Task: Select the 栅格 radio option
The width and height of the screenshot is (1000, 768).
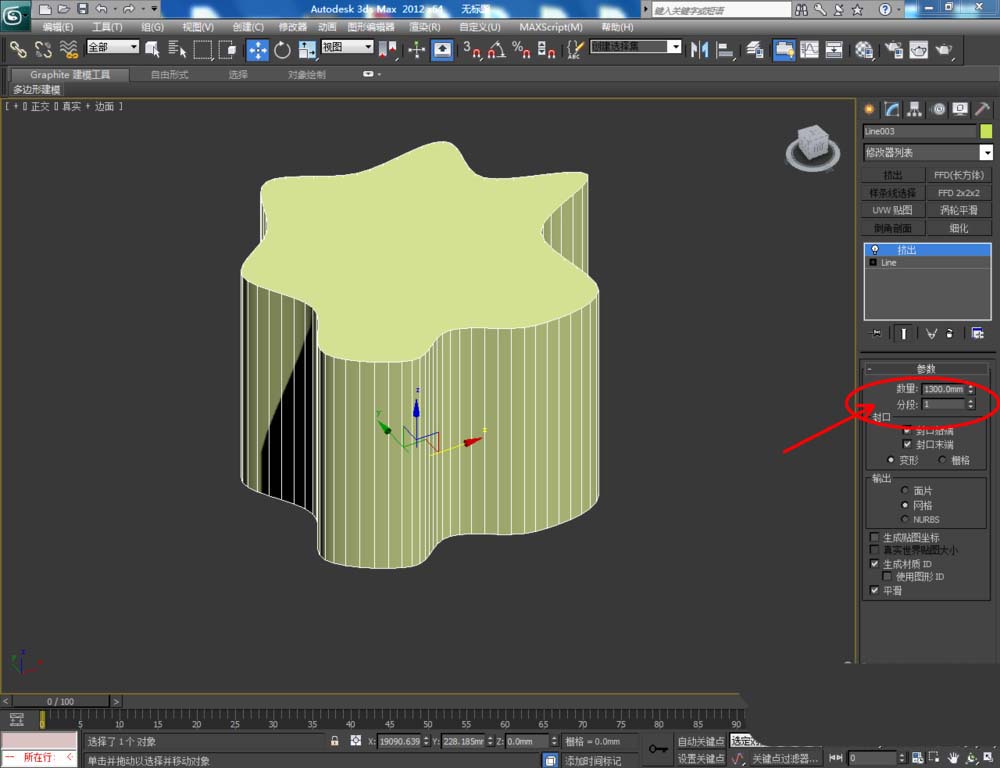Action: point(943,460)
